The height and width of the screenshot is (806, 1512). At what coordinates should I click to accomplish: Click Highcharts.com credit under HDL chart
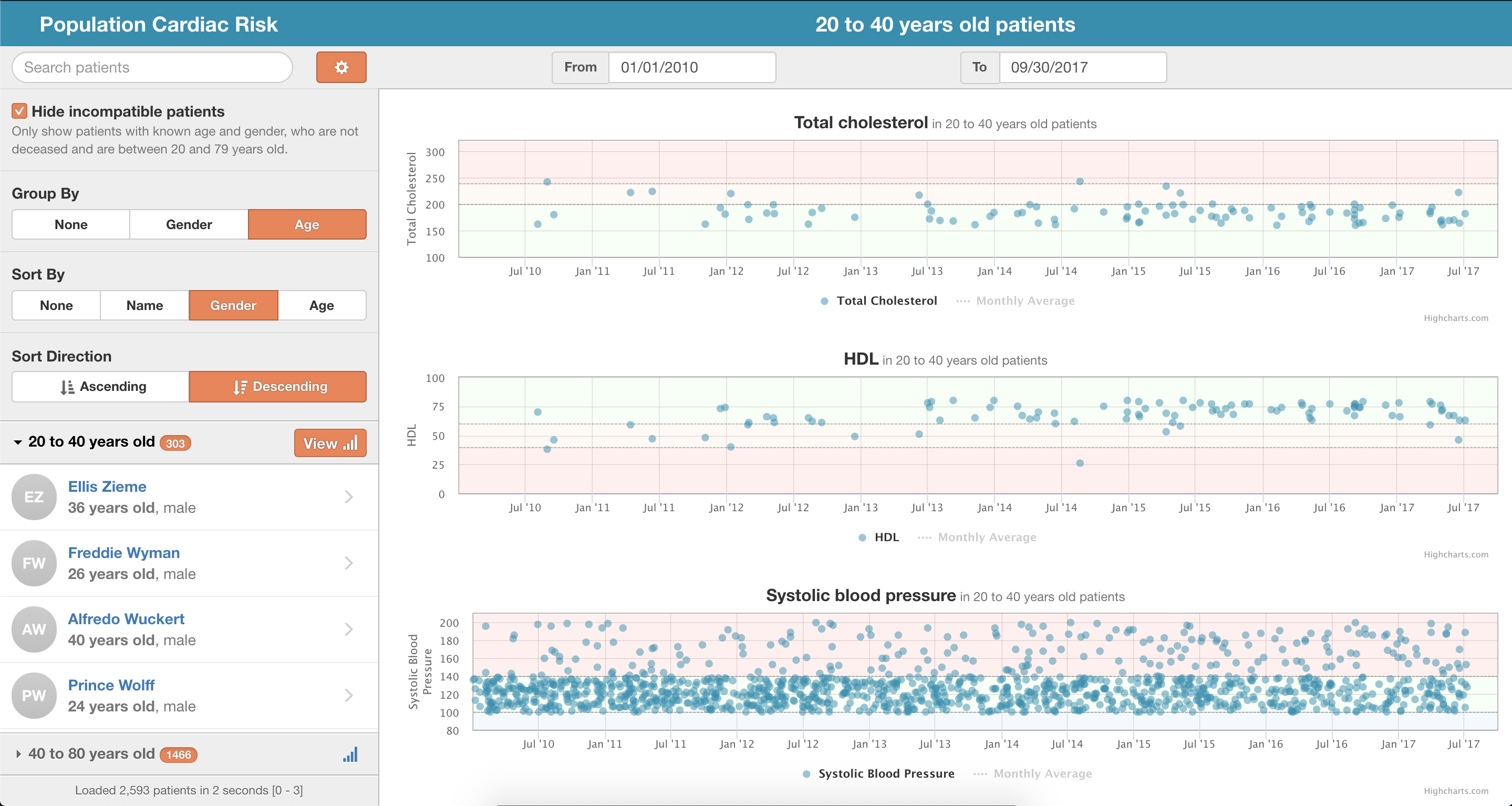click(x=1456, y=555)
